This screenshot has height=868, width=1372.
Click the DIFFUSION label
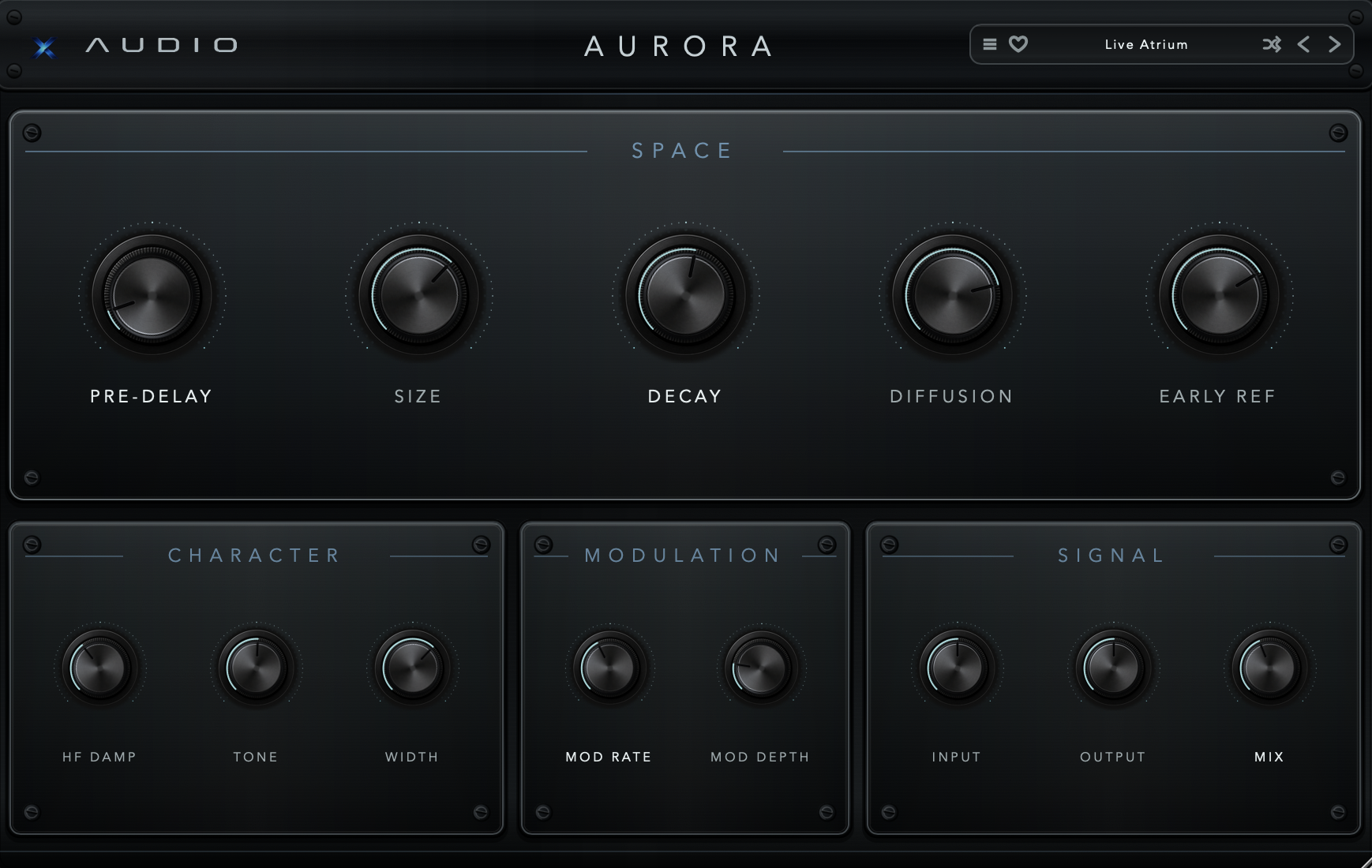click(x=952, y=396)
